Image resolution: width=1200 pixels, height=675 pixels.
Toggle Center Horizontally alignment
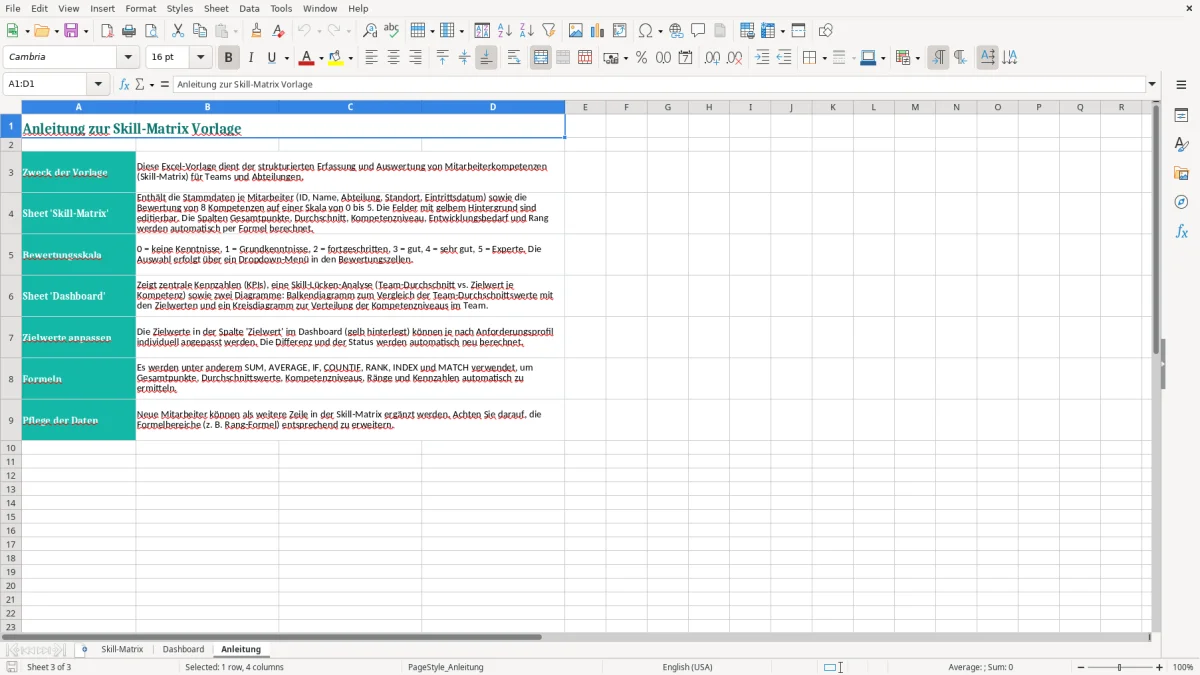pyautogui.click(x=393, y=58)
